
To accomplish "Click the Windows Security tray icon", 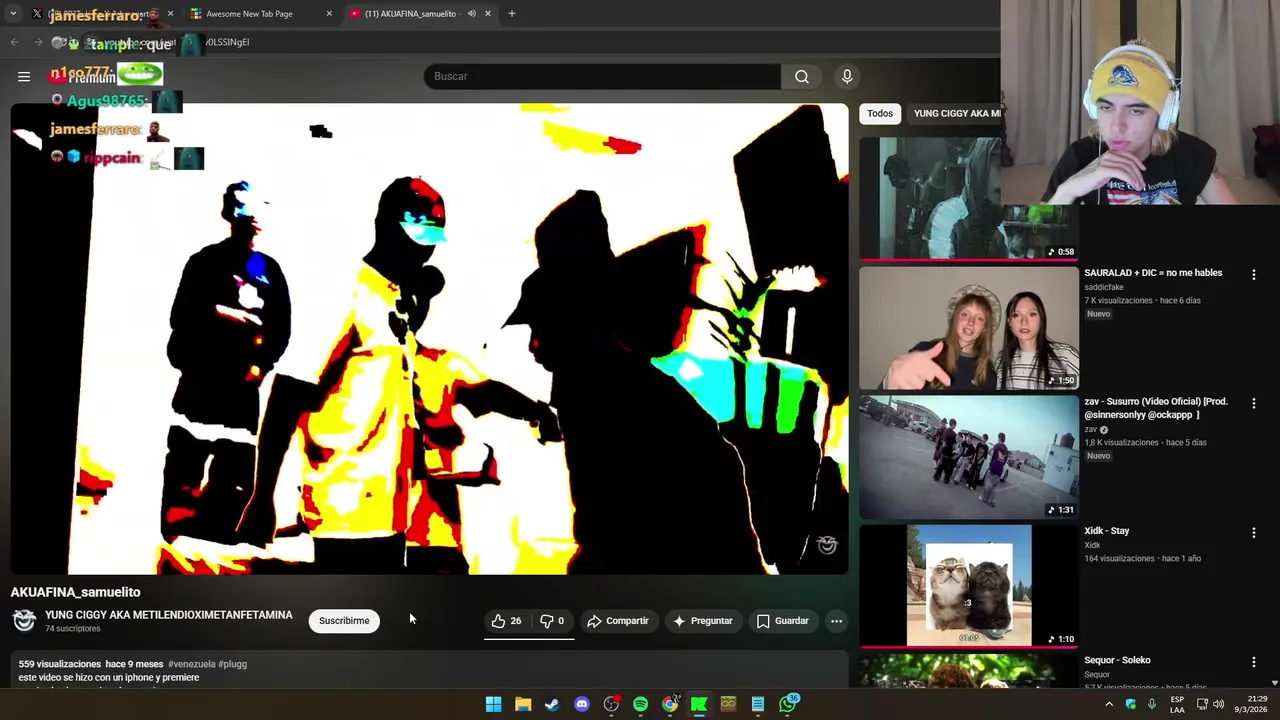I will [x=1131, y=704].
